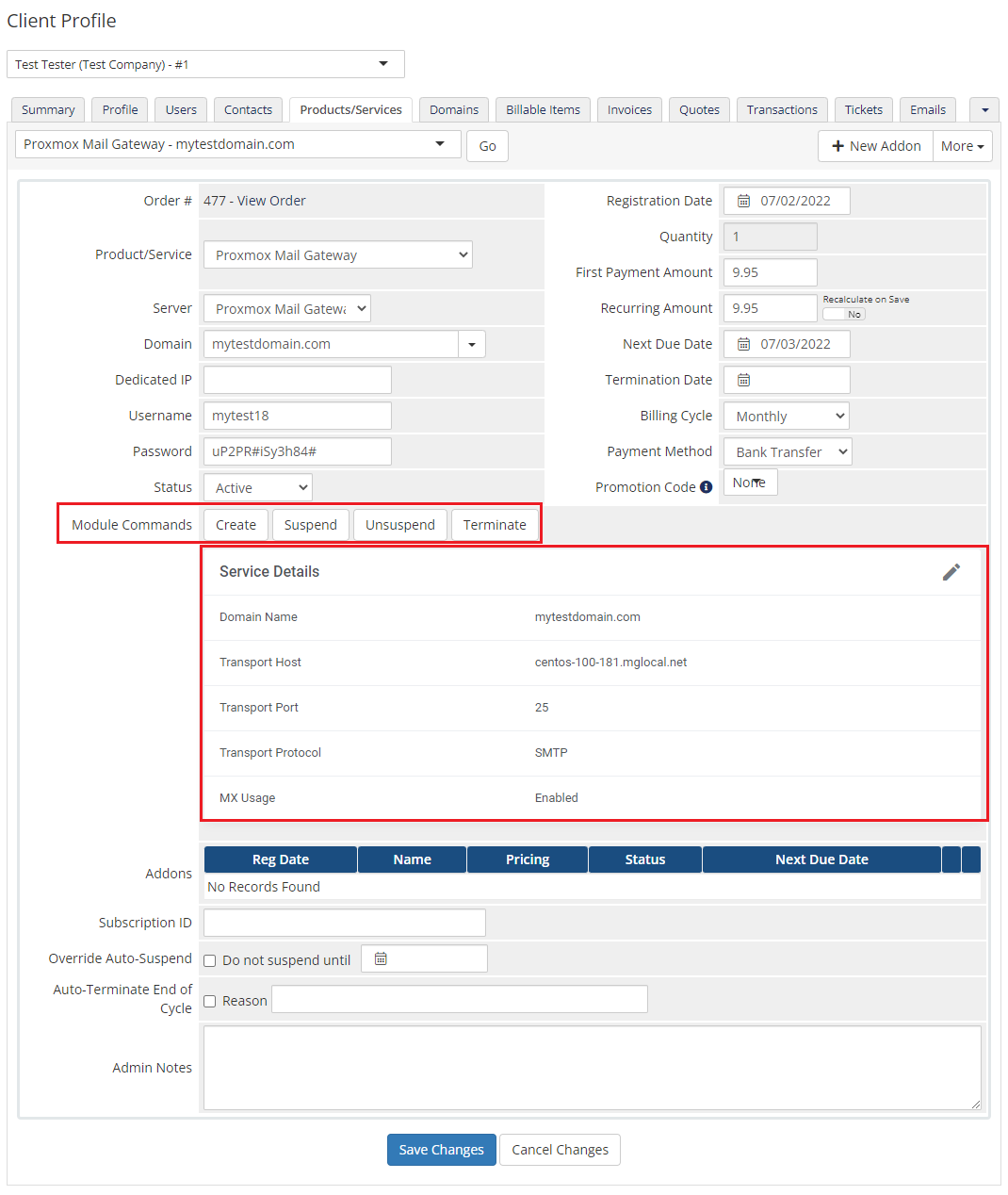Run the Unsuspend module command
The height and width of the screenshot is (1195, 1008).
coord(400,525)
